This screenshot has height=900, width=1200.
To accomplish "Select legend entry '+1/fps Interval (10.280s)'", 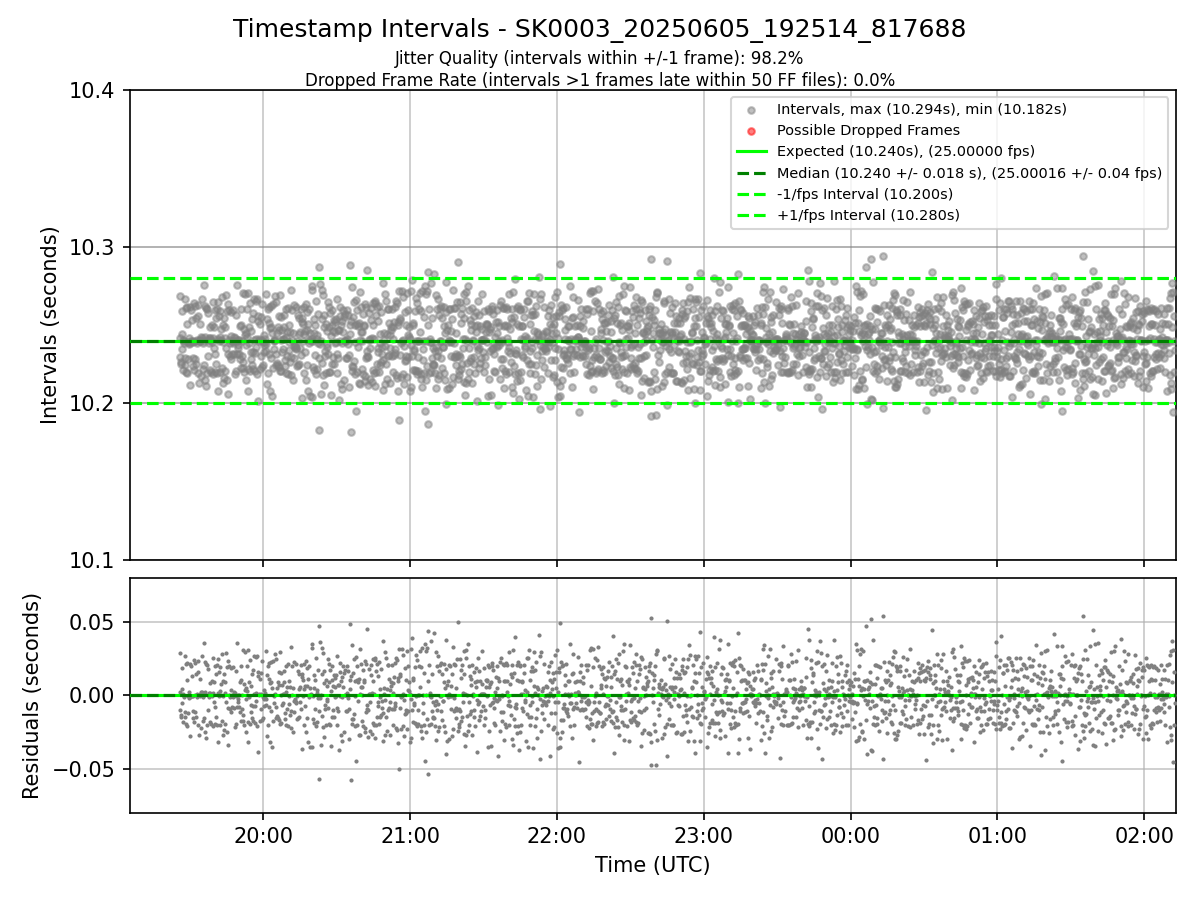I will (868, 215).
